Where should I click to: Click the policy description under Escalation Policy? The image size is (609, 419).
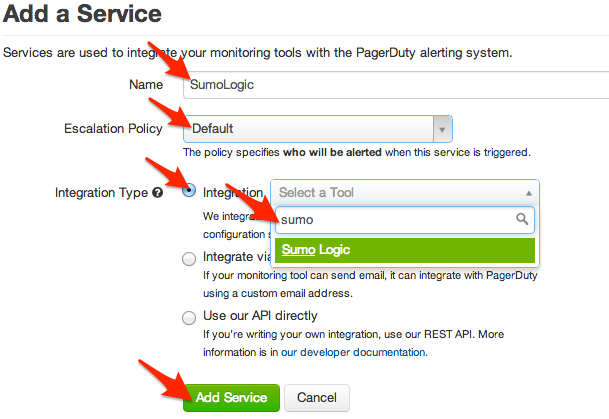click(x=356, y=153)
